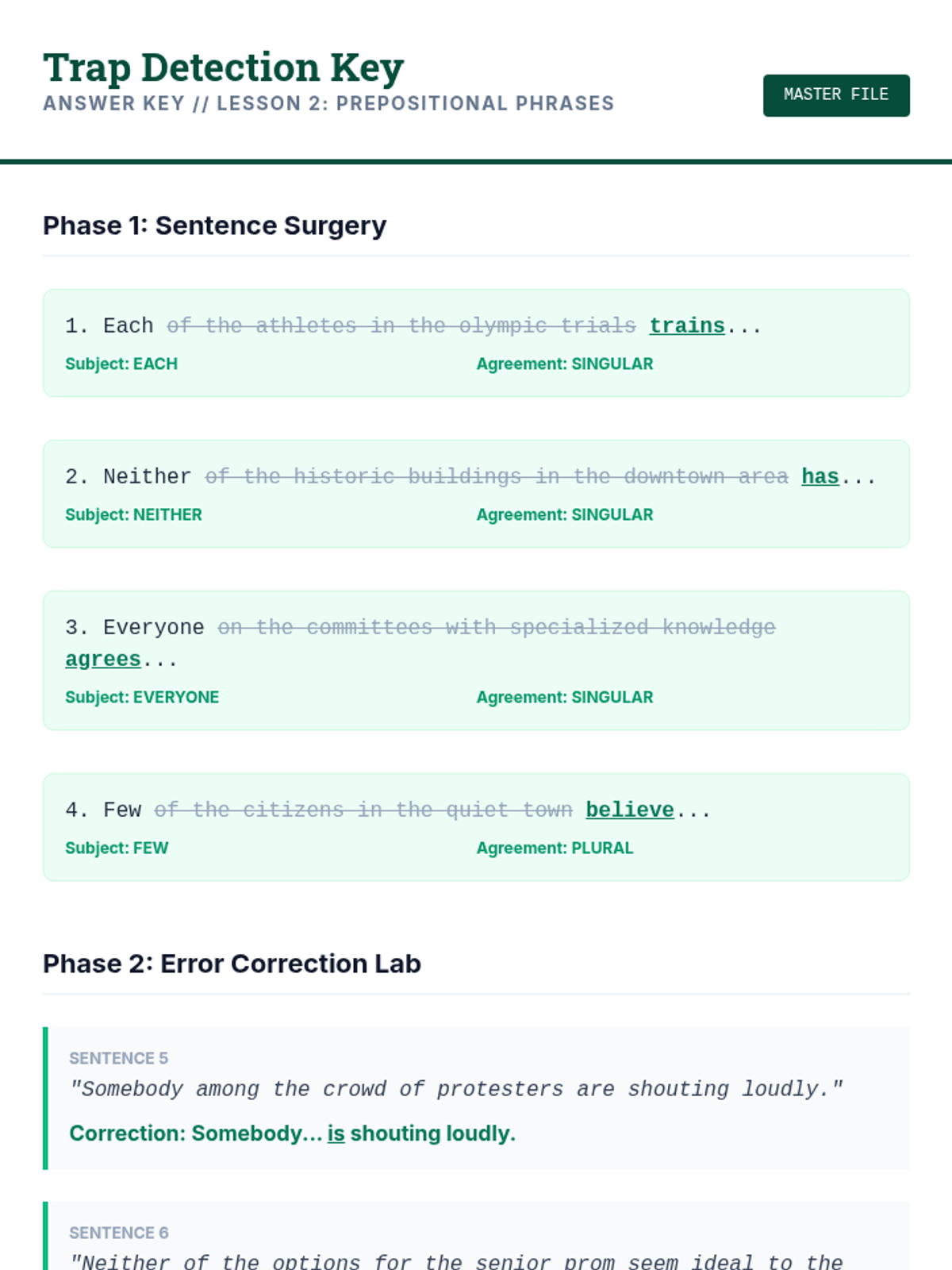
Task: Click the 'Agreement: PLURAL' label
Action: [555, 849]
